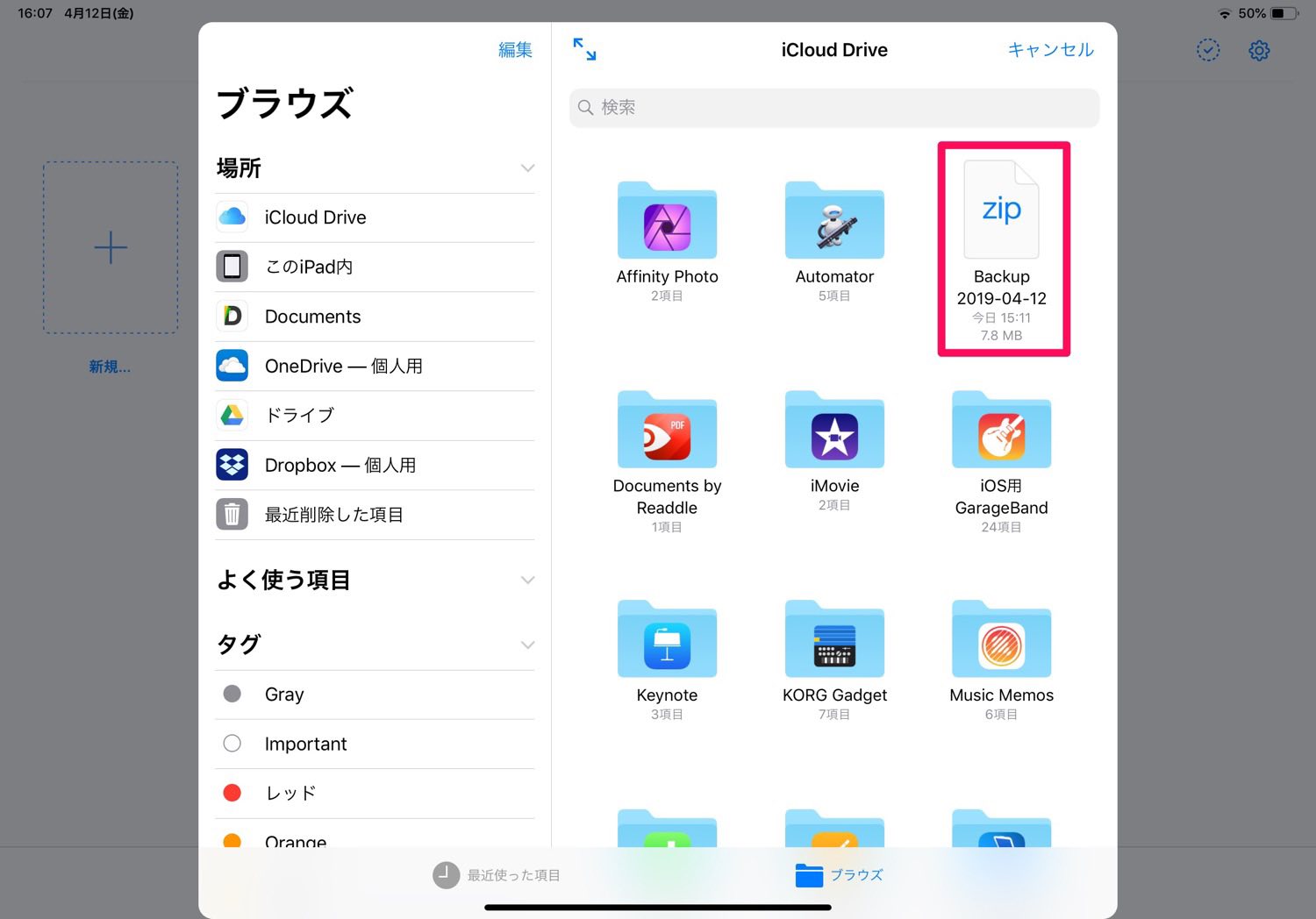This screenshot has width=1316, height=919.
Task: Click the 7.8 MB file size text
Action: click(x=1001, y=335)
